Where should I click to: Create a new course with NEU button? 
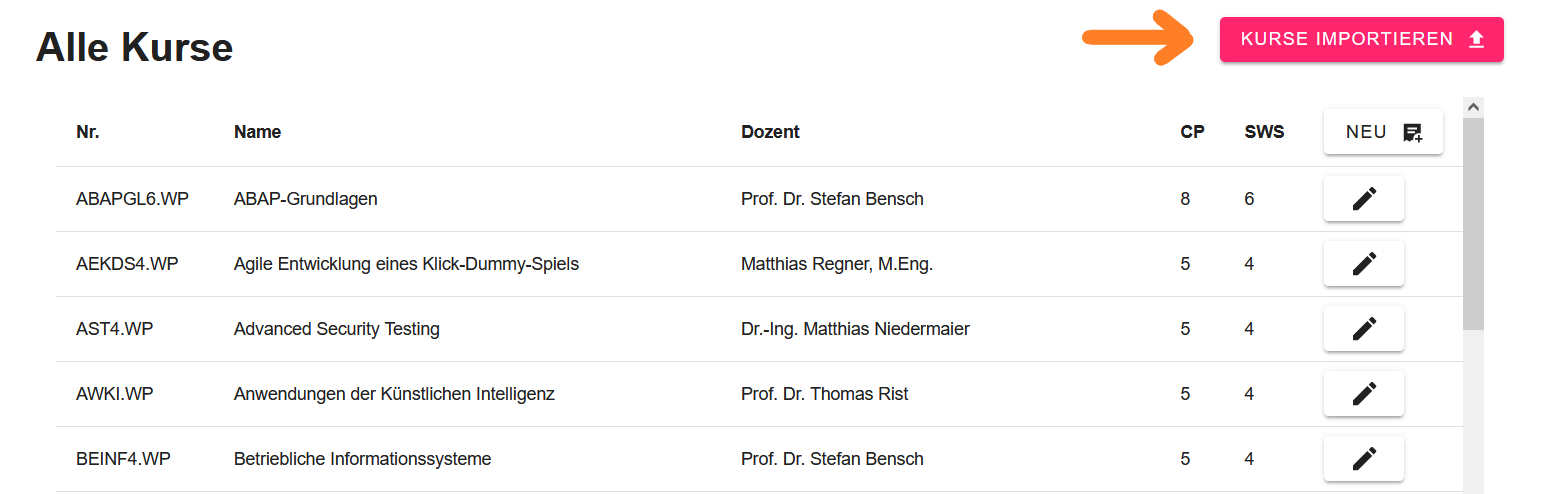pyautogui.click(x=1382, y=132)
